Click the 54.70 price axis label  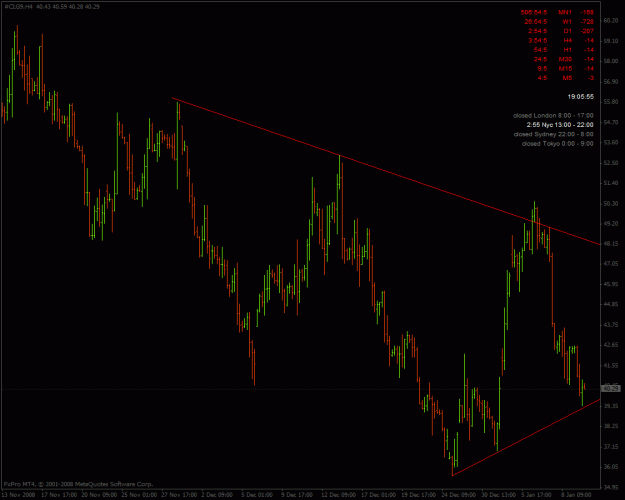(x=611, y=122)
